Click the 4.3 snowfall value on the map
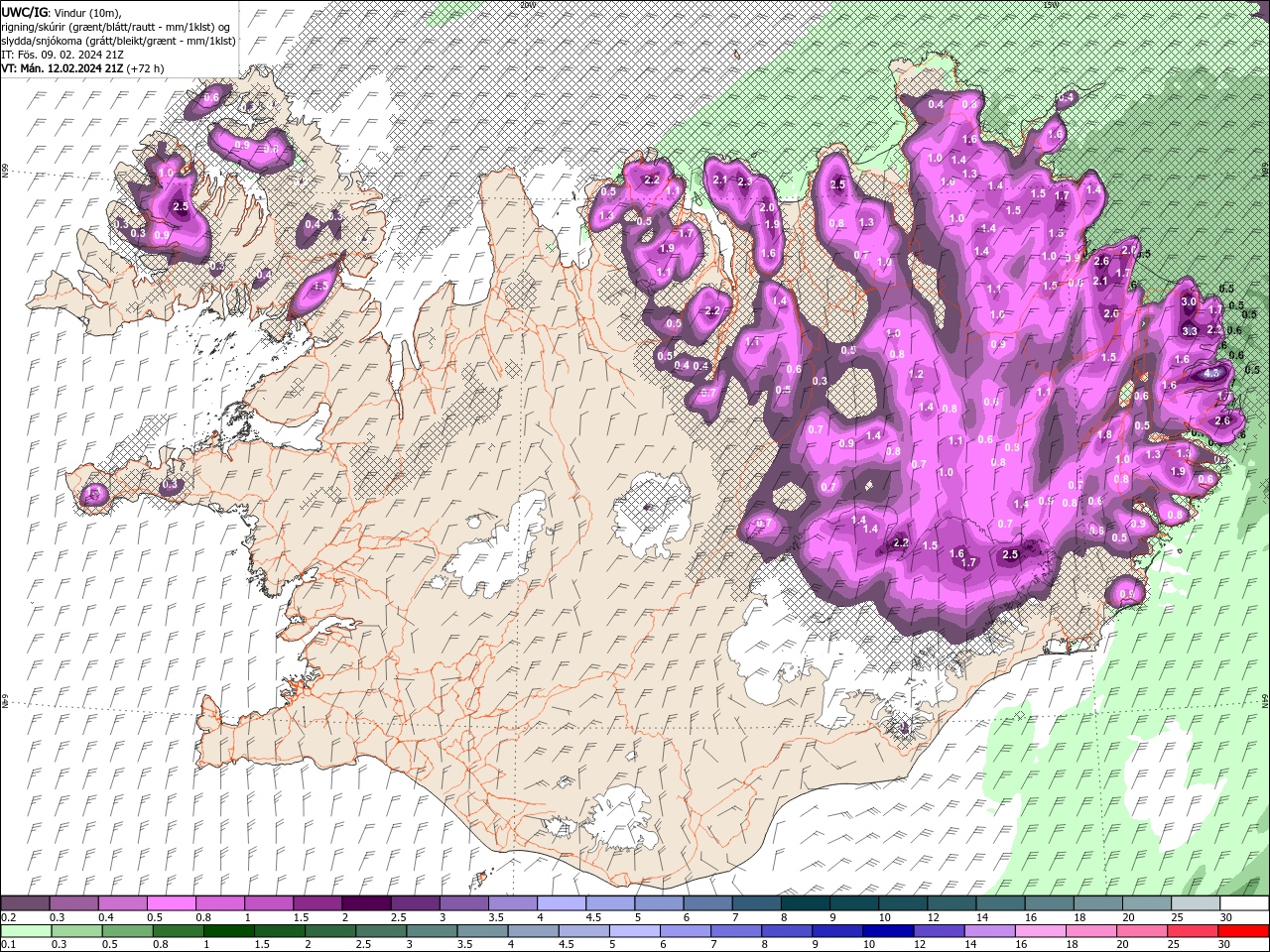This screenshot has width=1270, height=952. [1211, 374]
